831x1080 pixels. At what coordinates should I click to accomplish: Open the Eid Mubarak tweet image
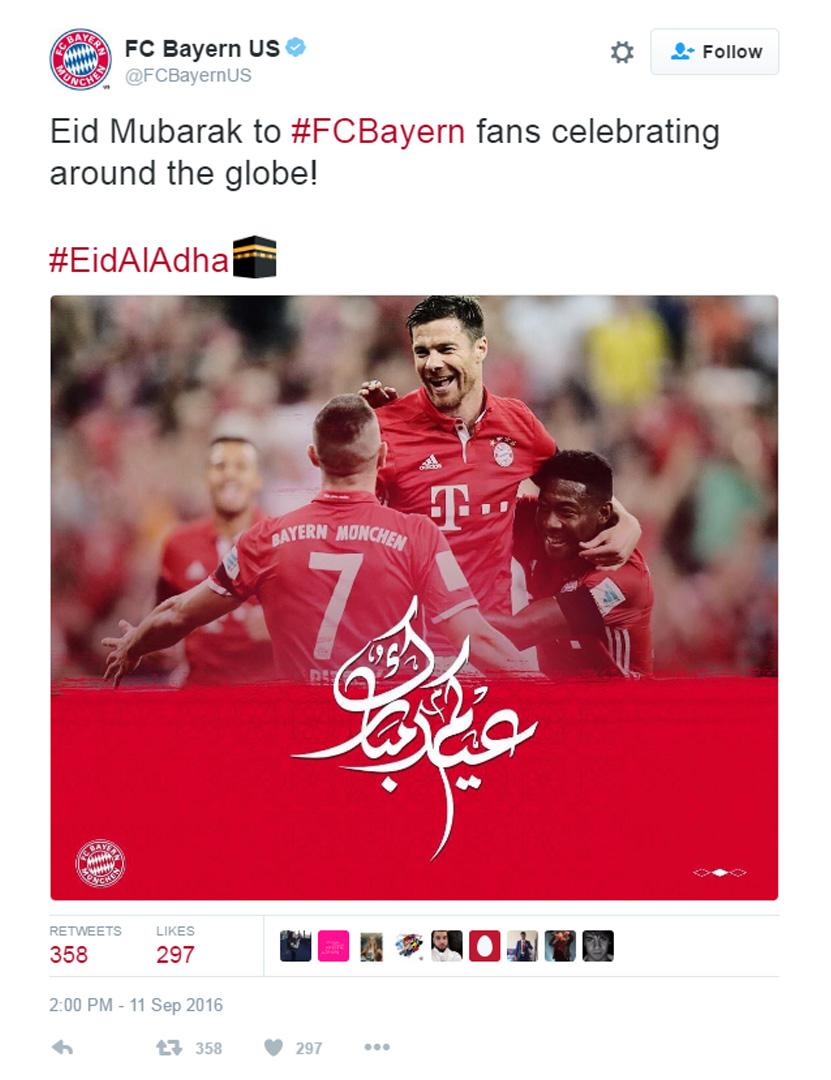[x=414, y=597]
